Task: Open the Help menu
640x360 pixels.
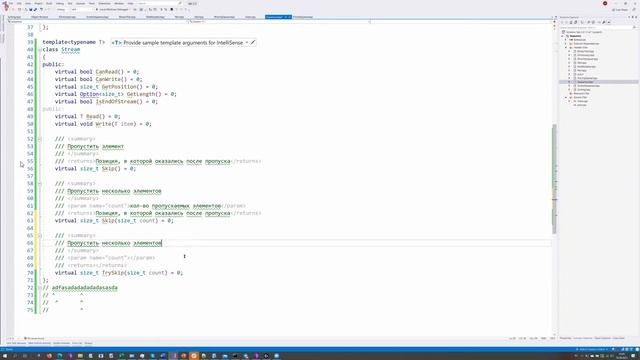Action: [x=131, y=3]
